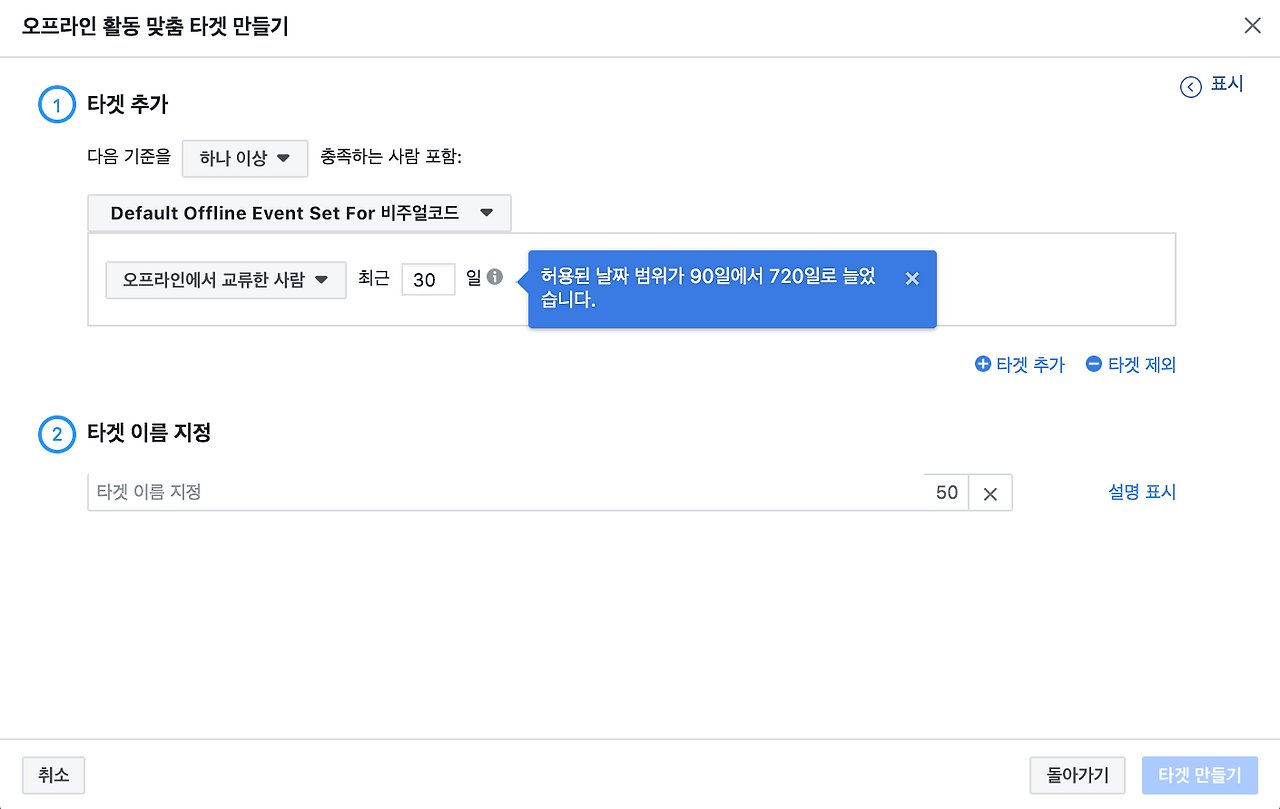Screen dimensions: 1280x809
Task: Open the 하나 이상 criteria dropdown
Action: 244,158
